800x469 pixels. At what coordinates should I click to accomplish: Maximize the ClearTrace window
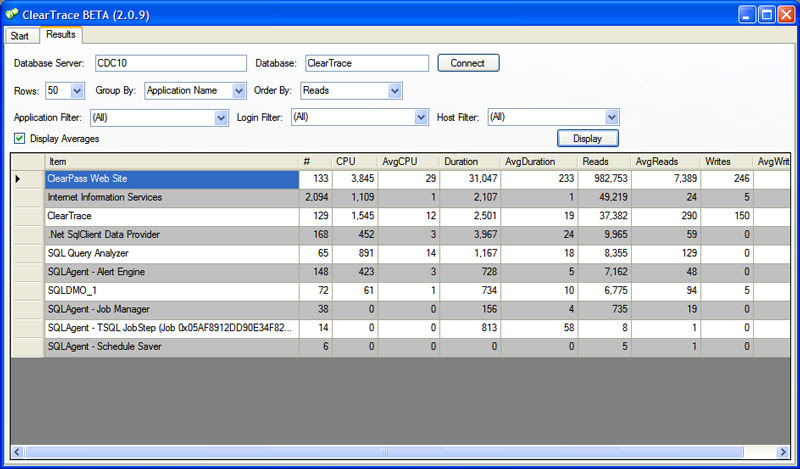pos(766,14)
